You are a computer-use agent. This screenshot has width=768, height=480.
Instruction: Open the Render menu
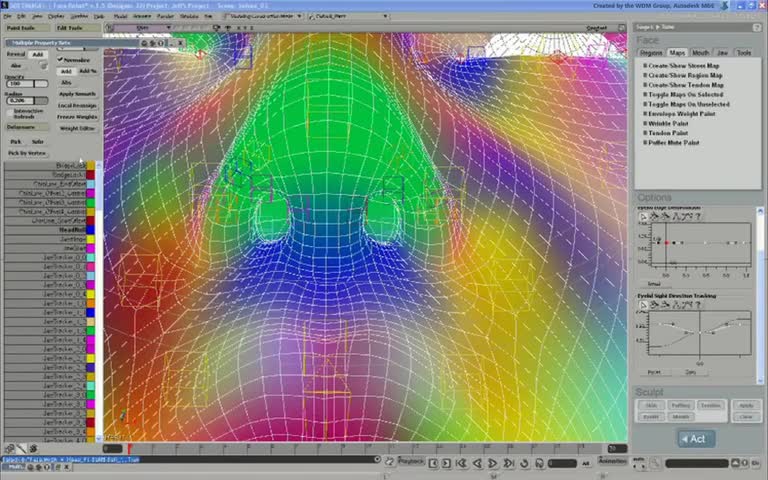click(x=166, y=16)
